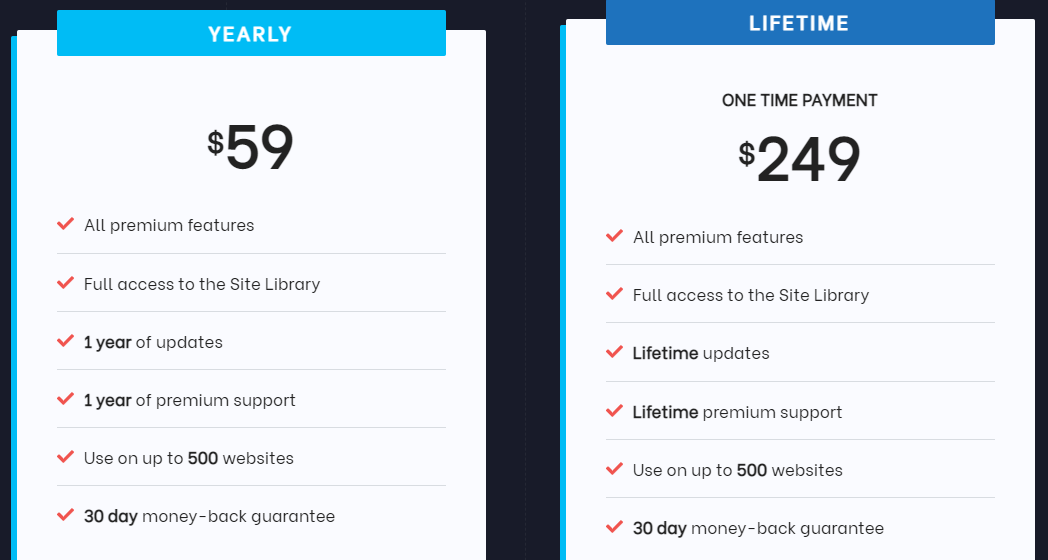Click checkmark by lifetime Site Library access
The height and width of the screenshot is (560, 1048).
(x=614, y=294)
